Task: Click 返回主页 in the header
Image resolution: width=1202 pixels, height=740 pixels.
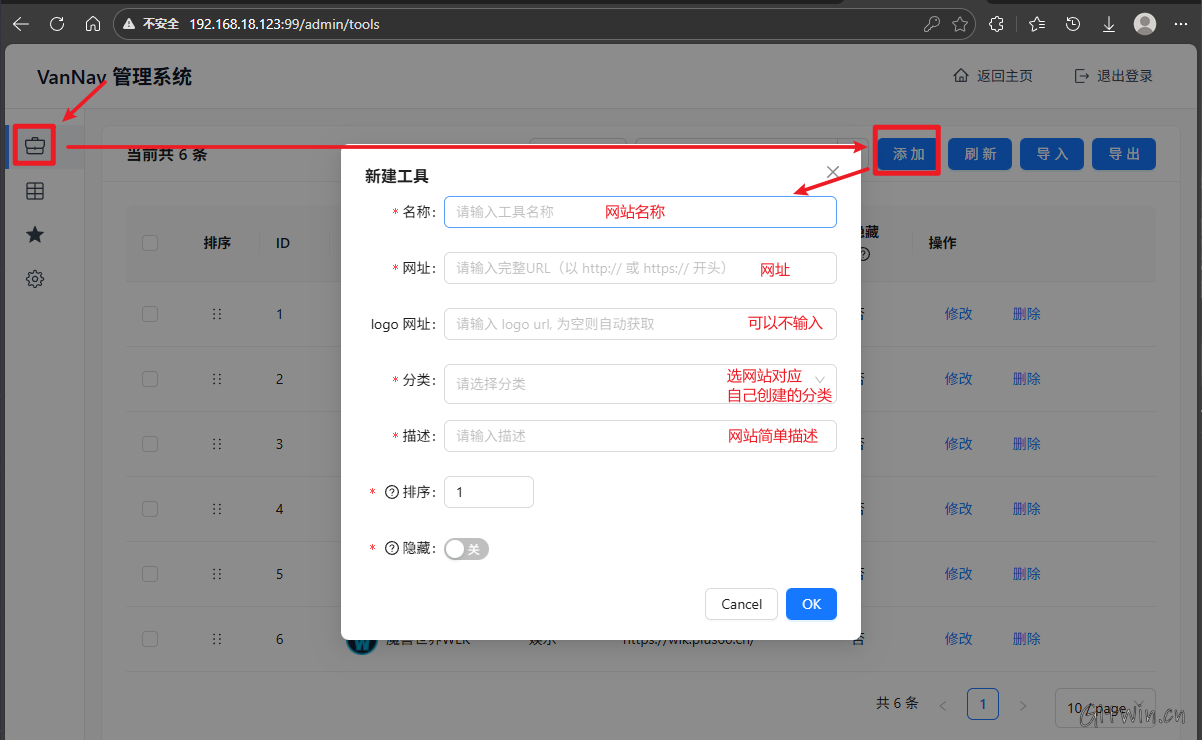Action: point(993,76)
